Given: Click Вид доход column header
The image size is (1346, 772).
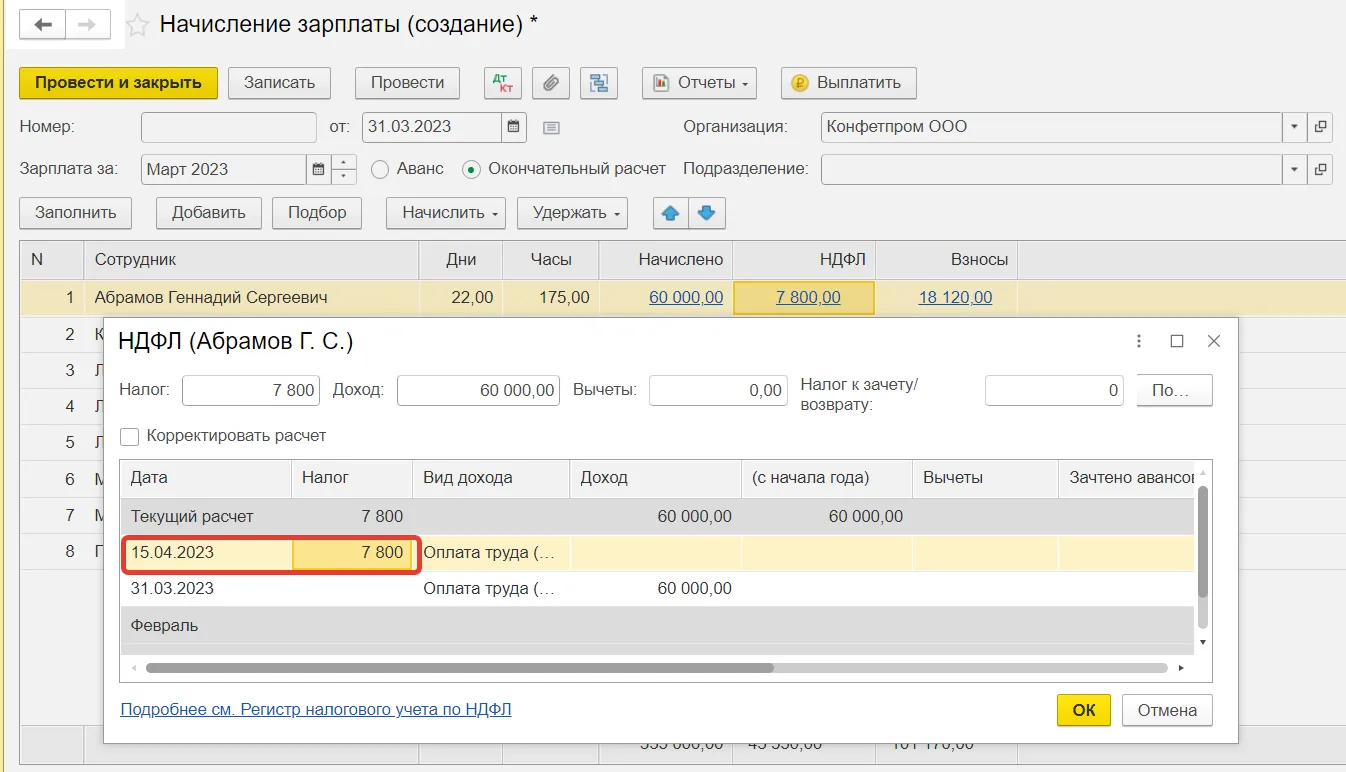Looking at the screenshot, I should click(x=491, y=478).
